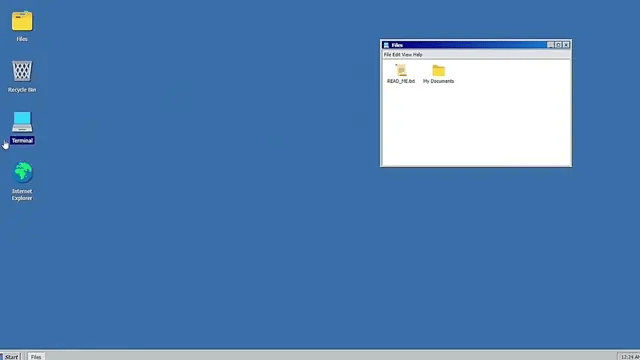Open the File menu

point(387,55)
